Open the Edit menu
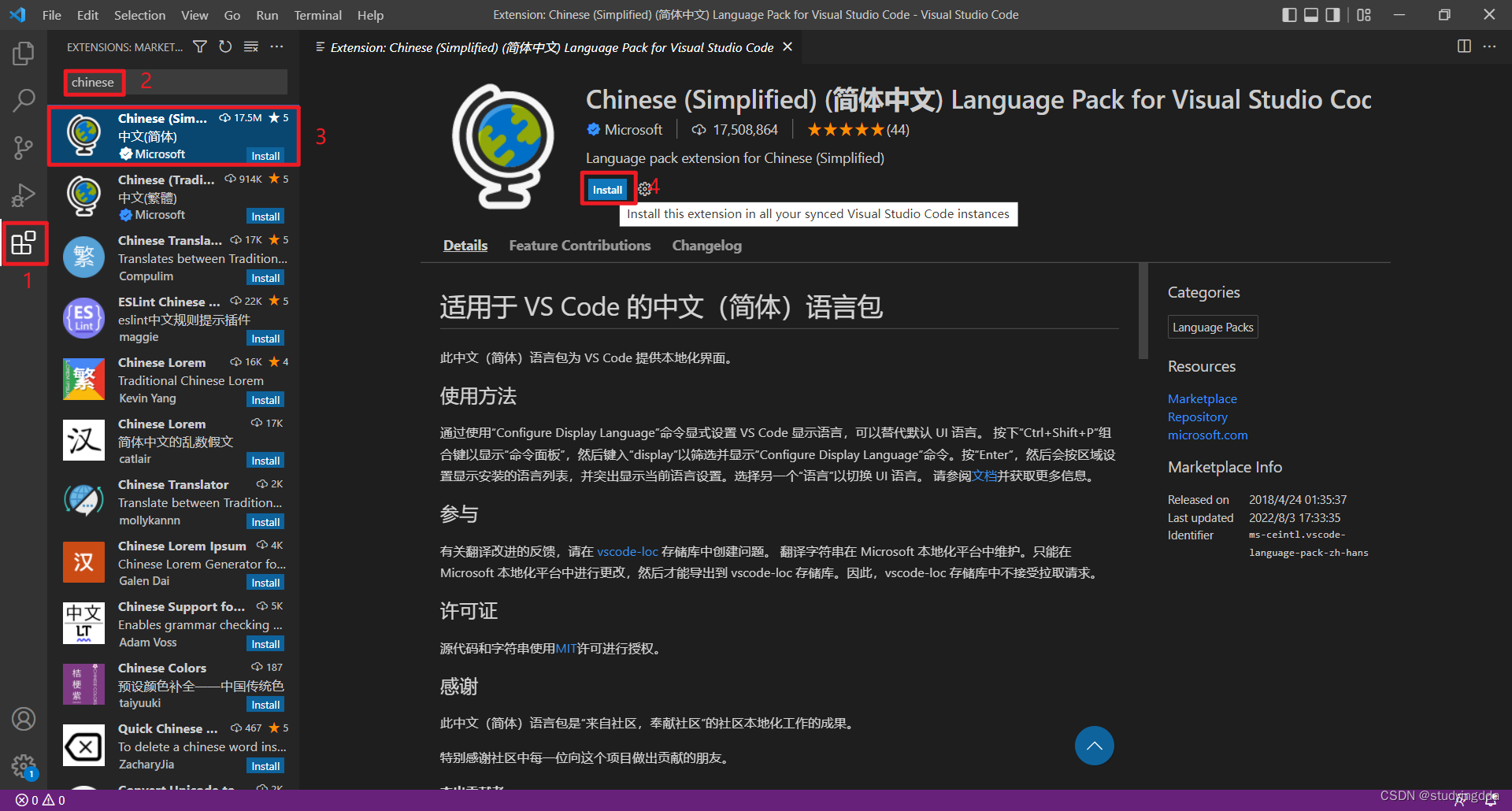 [x=87, y=15]
